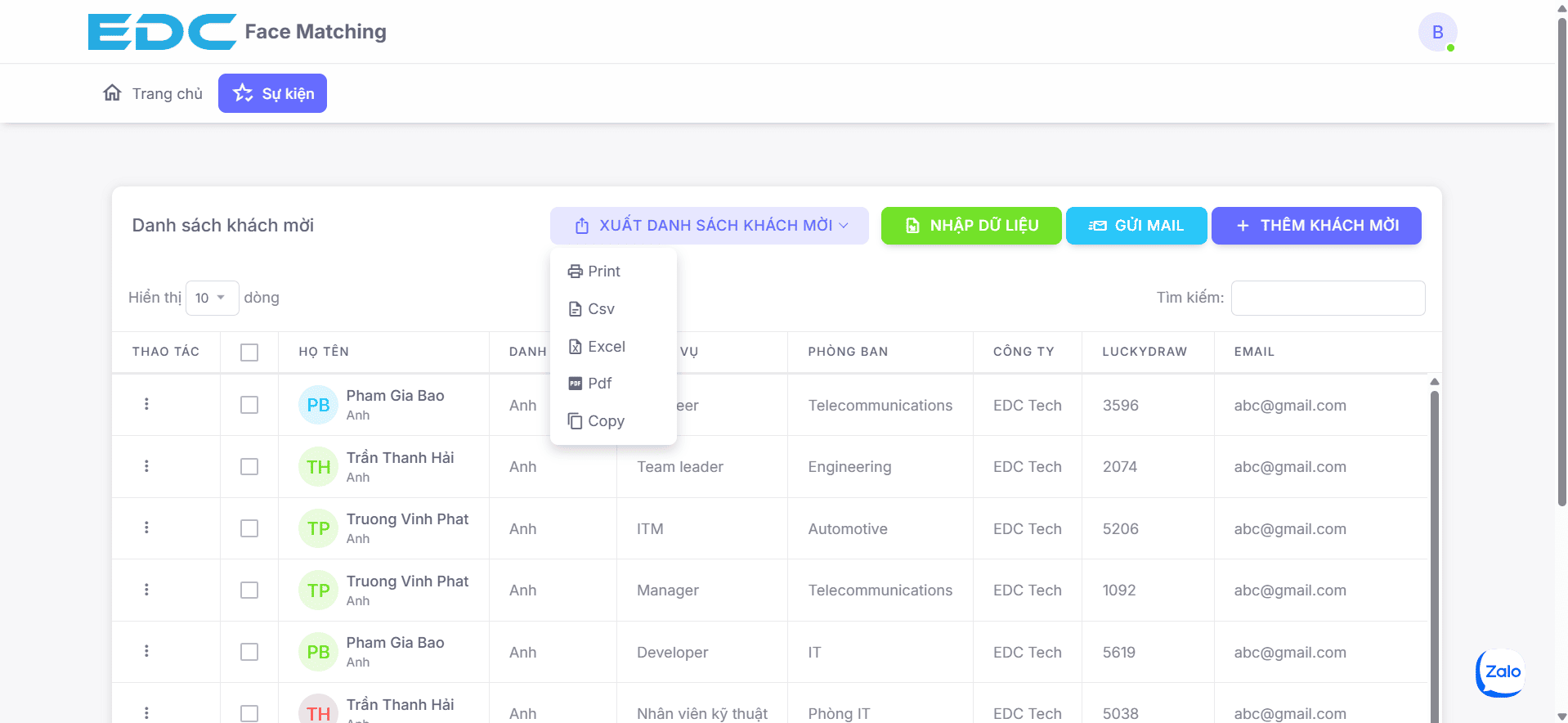Expand Xuất danh sách khách mời dropdown
Image resolution: width=1568 pixels, height=723 pixels.
(x=709, y=226)
